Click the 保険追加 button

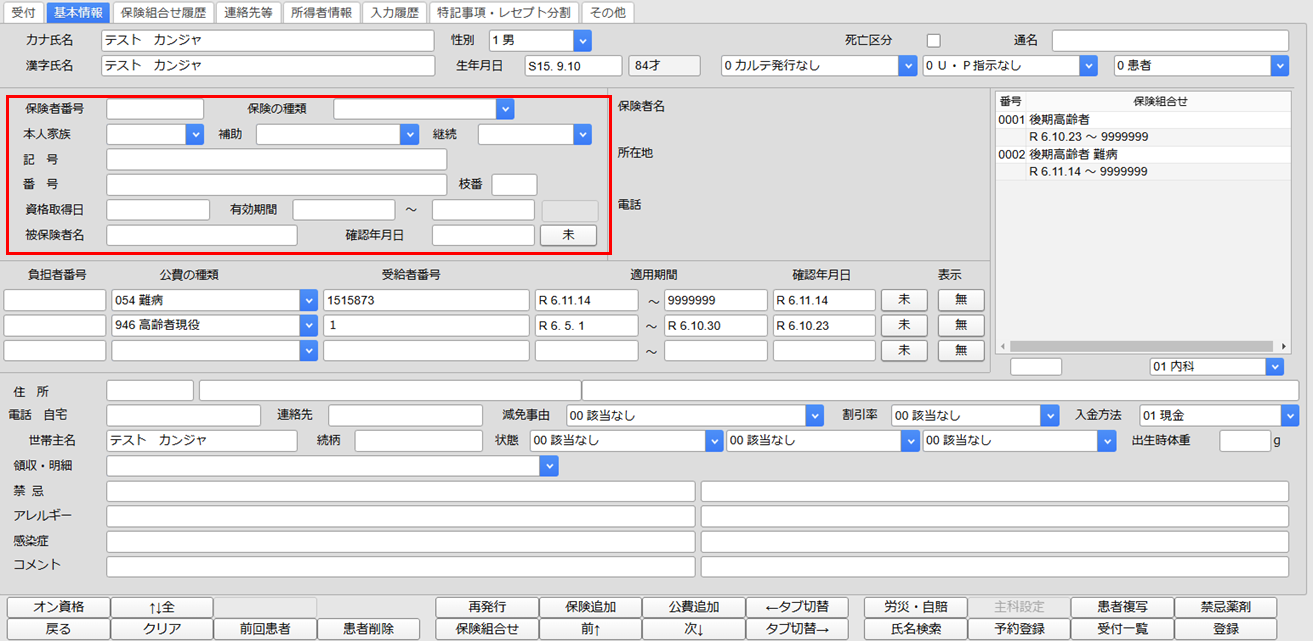(x=590, y=607)
